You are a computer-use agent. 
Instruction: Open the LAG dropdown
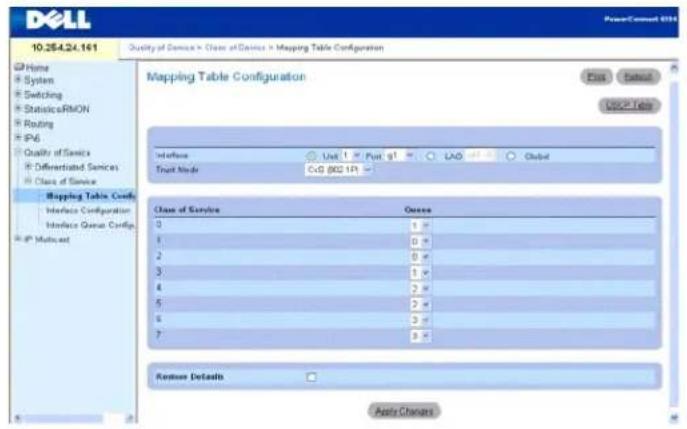tap(481, 156)
